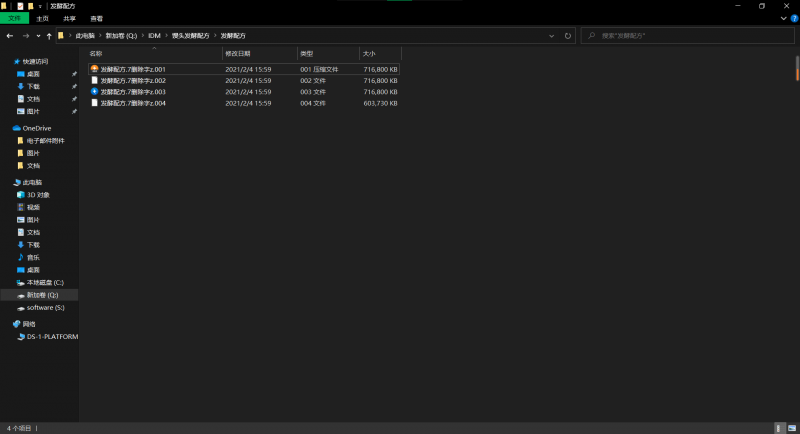Click IDM in the breadcrumb path
The height and width of the screenshot is (434, 800).
click(154, 36)
